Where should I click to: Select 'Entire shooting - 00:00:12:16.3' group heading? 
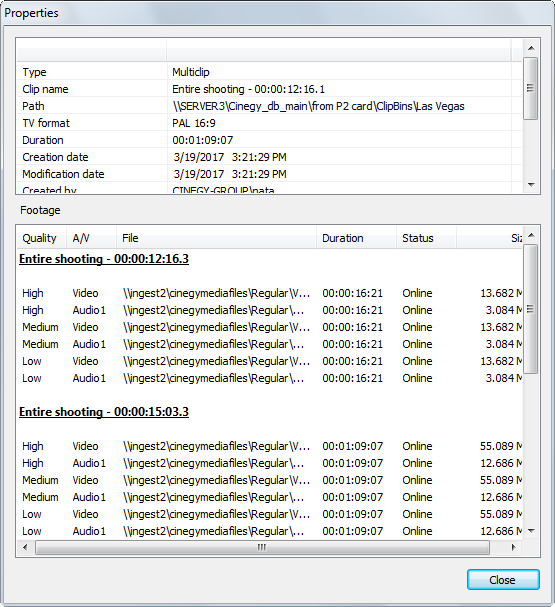pyautogui.click(x=104, y=259)
